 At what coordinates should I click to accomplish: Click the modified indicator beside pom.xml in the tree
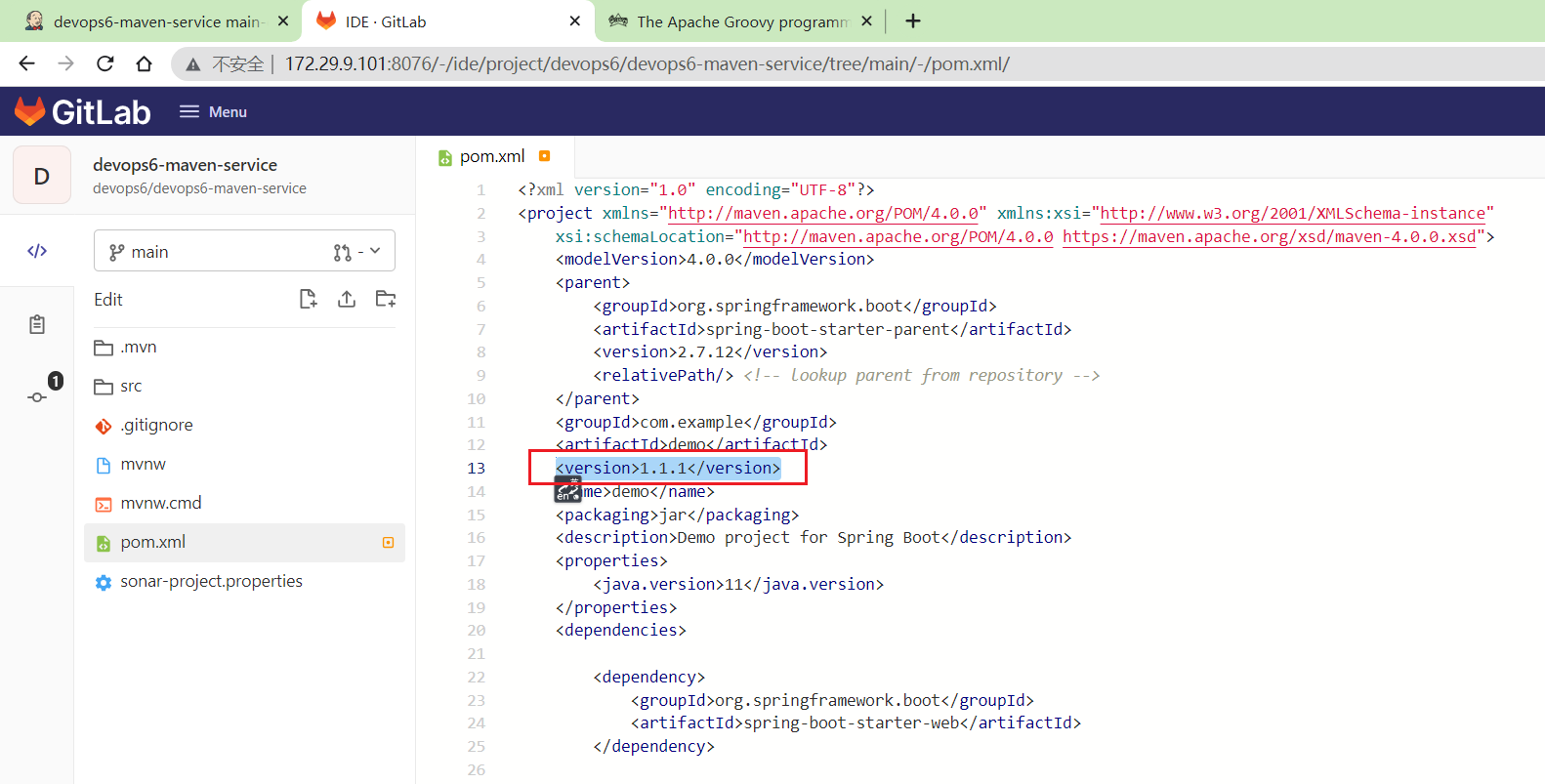pyautogui.click(x=388, y=542)
